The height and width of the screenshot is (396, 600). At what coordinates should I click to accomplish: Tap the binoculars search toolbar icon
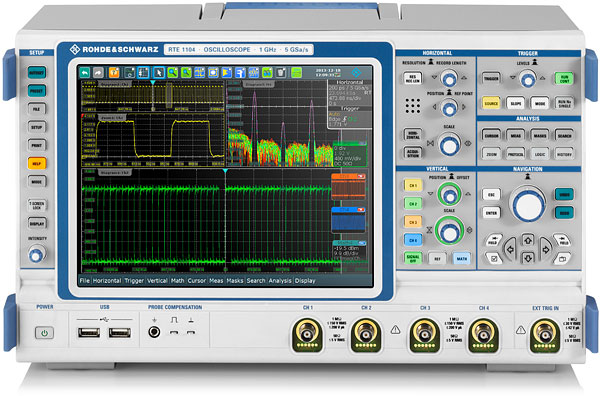(x=267, y=72)
